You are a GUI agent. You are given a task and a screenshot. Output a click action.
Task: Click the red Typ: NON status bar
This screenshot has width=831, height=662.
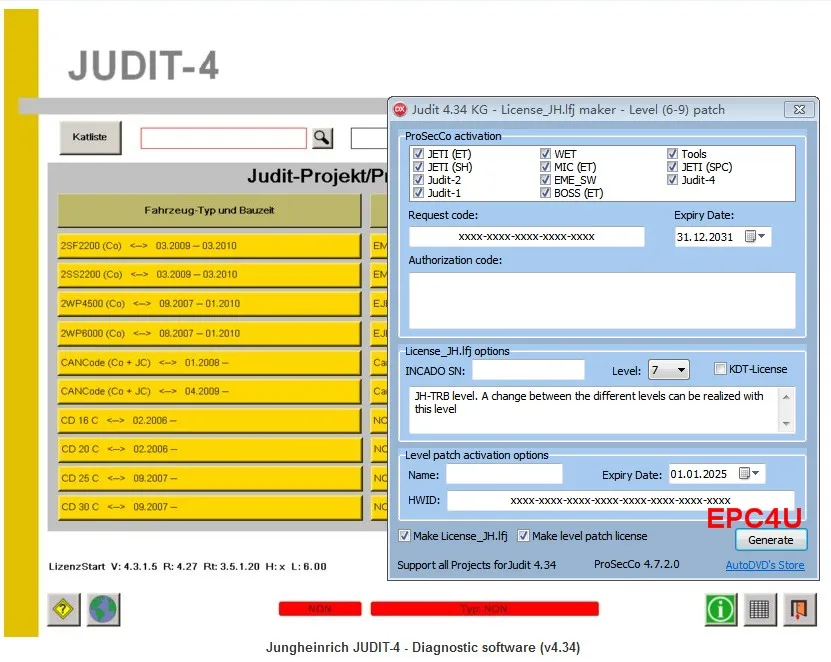point(484,609)
